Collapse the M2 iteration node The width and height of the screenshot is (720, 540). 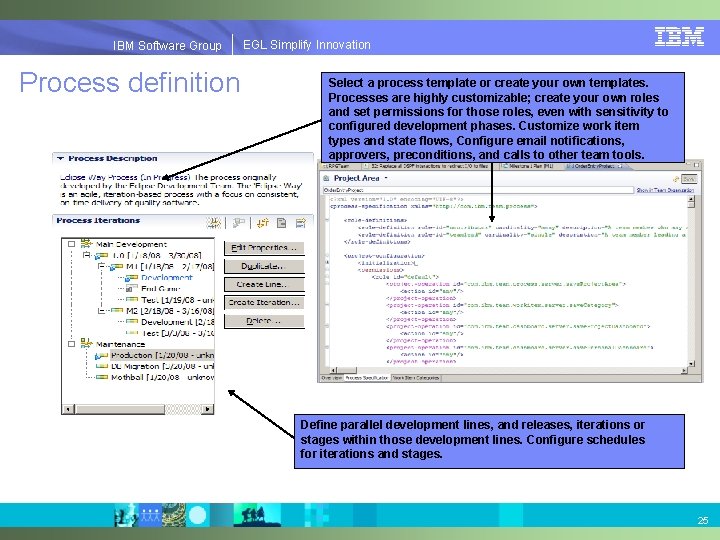coord(101,311)
